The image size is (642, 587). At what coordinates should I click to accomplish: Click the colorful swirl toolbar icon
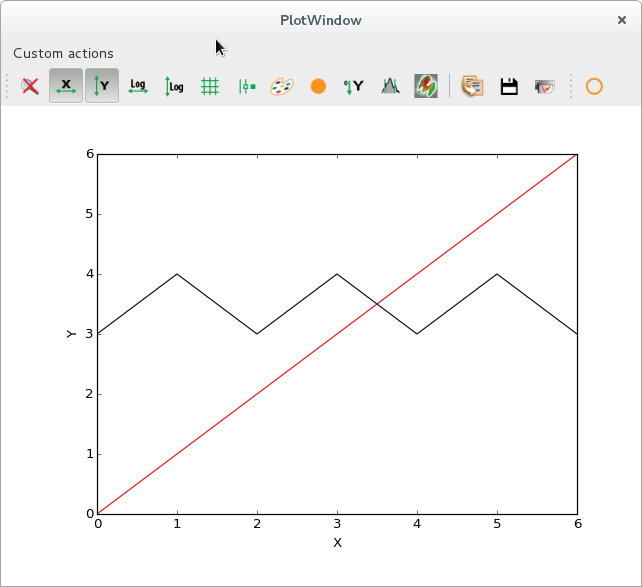coord(426,86)
